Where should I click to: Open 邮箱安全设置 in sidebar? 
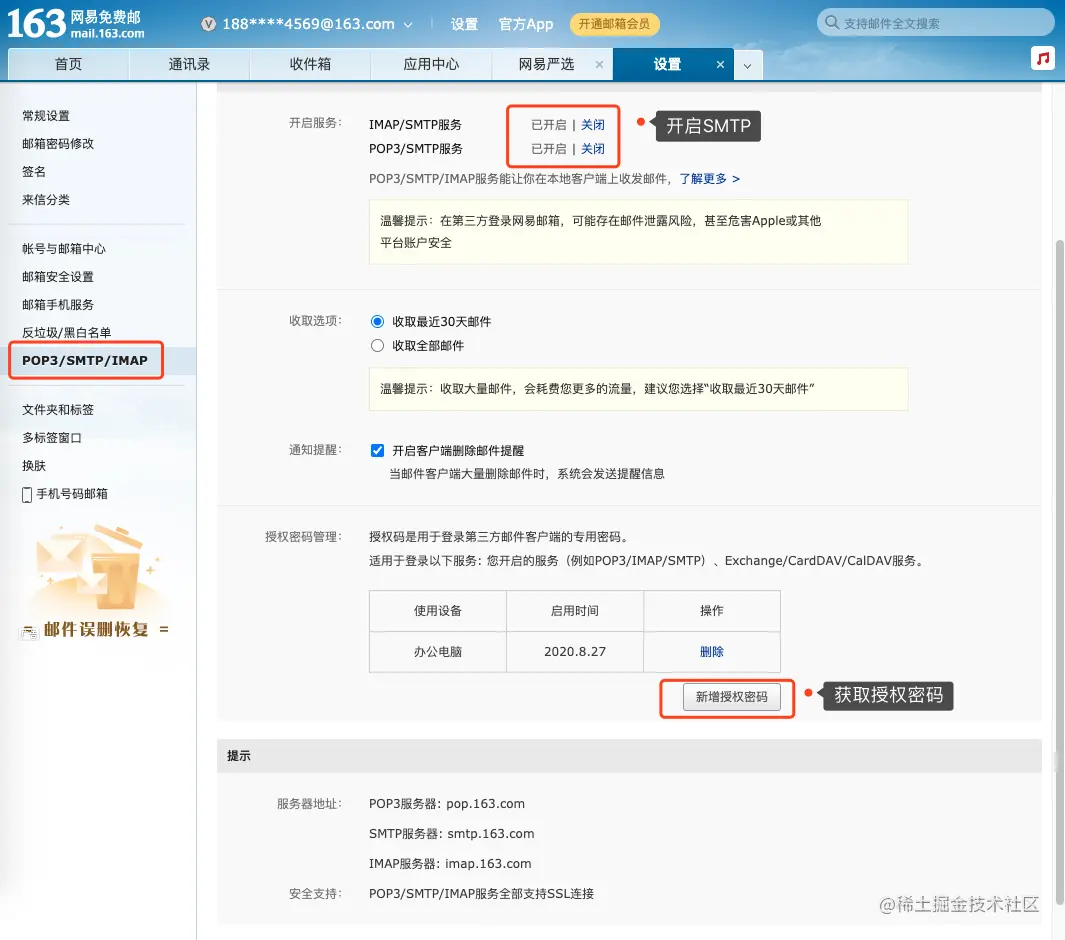click(58, 276)
